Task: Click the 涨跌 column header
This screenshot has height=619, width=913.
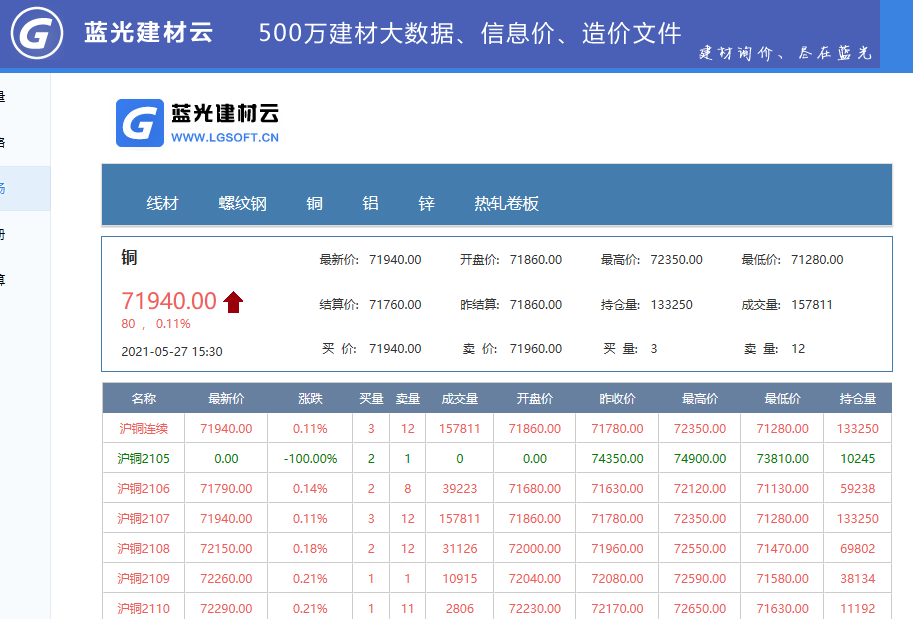Action: pyautogui.click(x=310, y=398)
